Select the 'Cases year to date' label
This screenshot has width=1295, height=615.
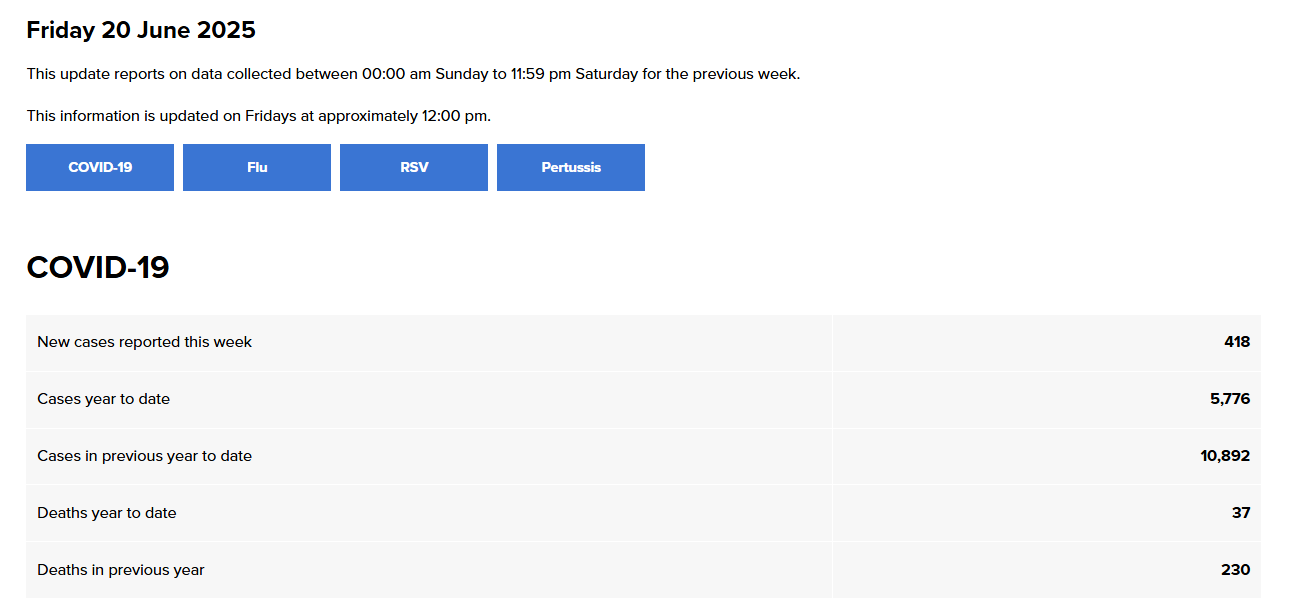click(x=104, y=399)
